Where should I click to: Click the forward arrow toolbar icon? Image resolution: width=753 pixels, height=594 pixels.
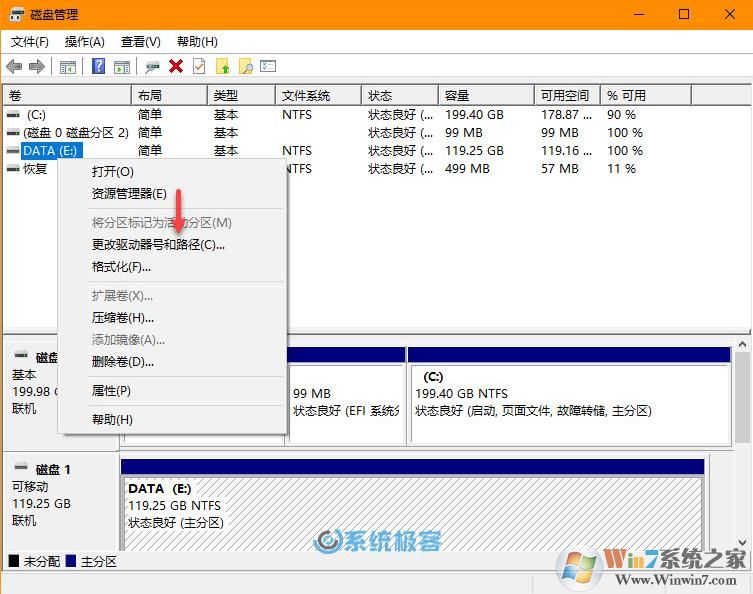tap(37, 66)
